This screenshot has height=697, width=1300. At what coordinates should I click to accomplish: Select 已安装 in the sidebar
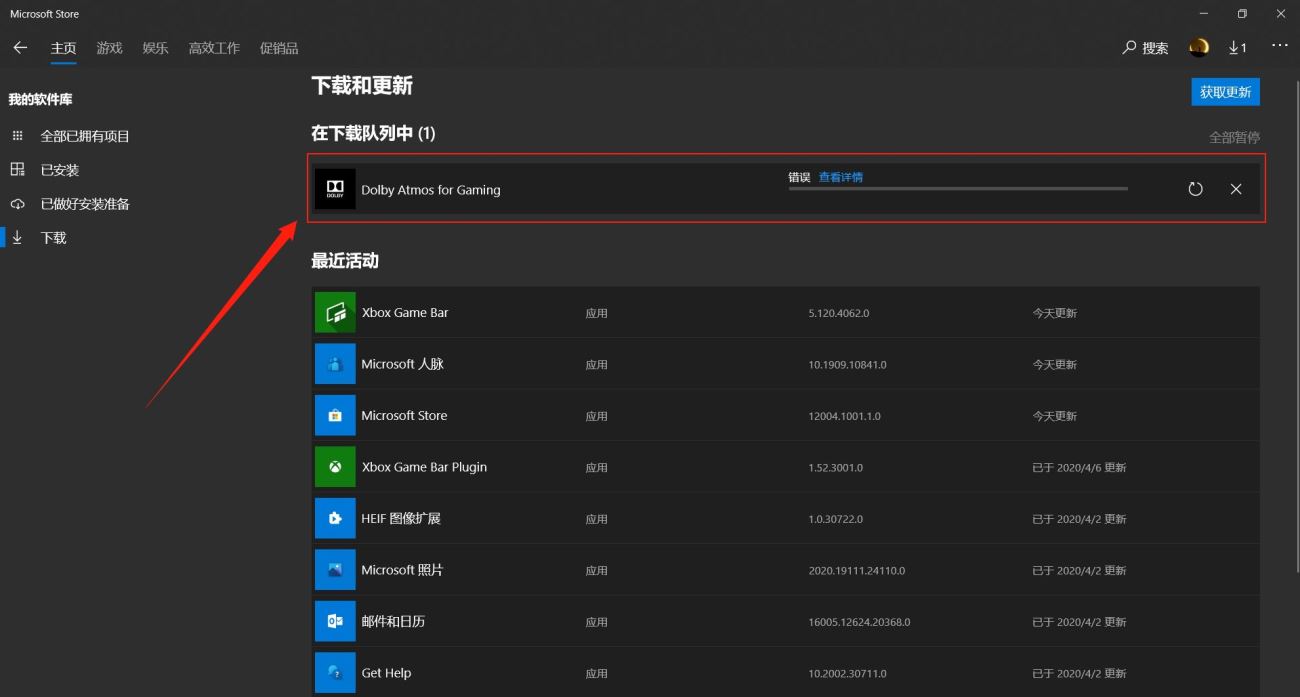(x=60, y=170)
